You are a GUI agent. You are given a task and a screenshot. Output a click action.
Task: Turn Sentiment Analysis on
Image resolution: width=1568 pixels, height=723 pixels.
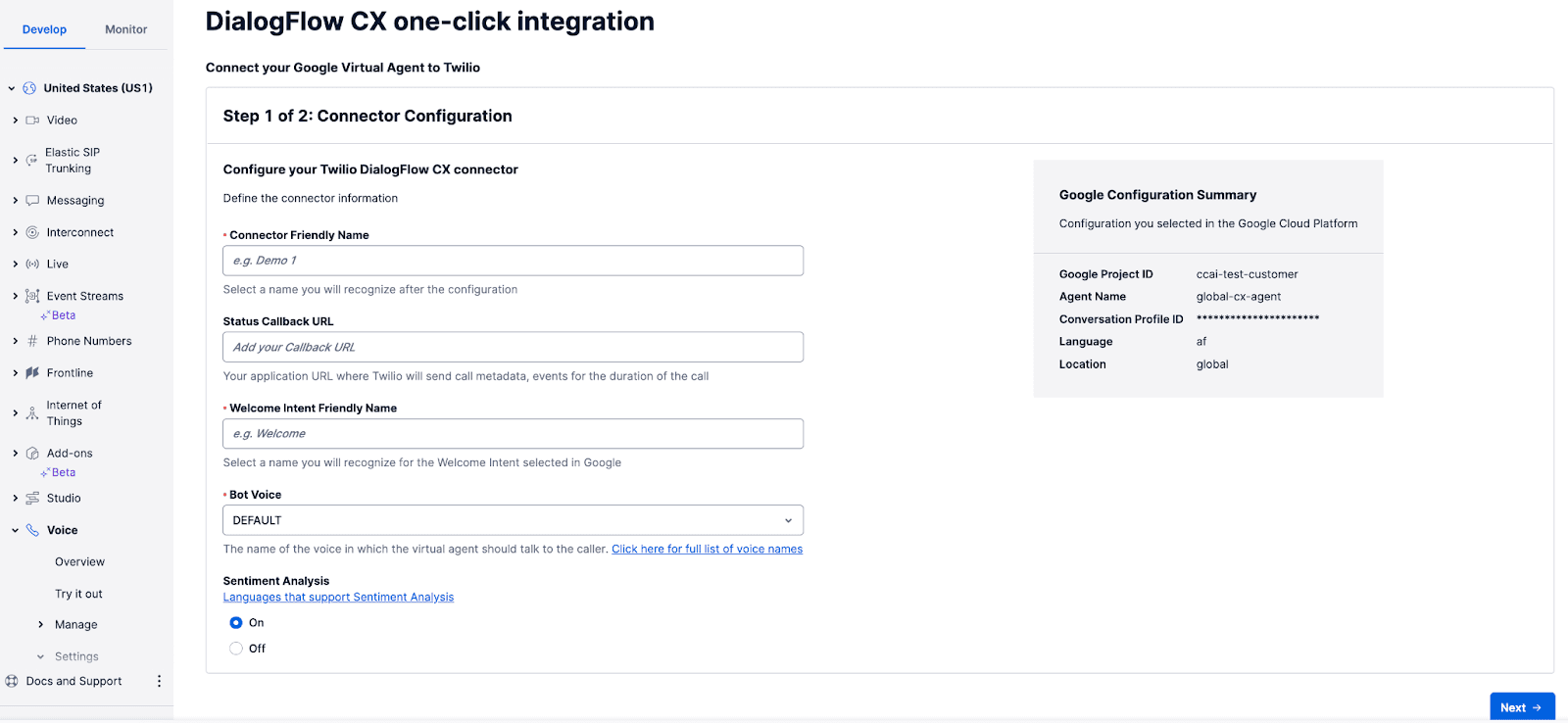(236, 623)
